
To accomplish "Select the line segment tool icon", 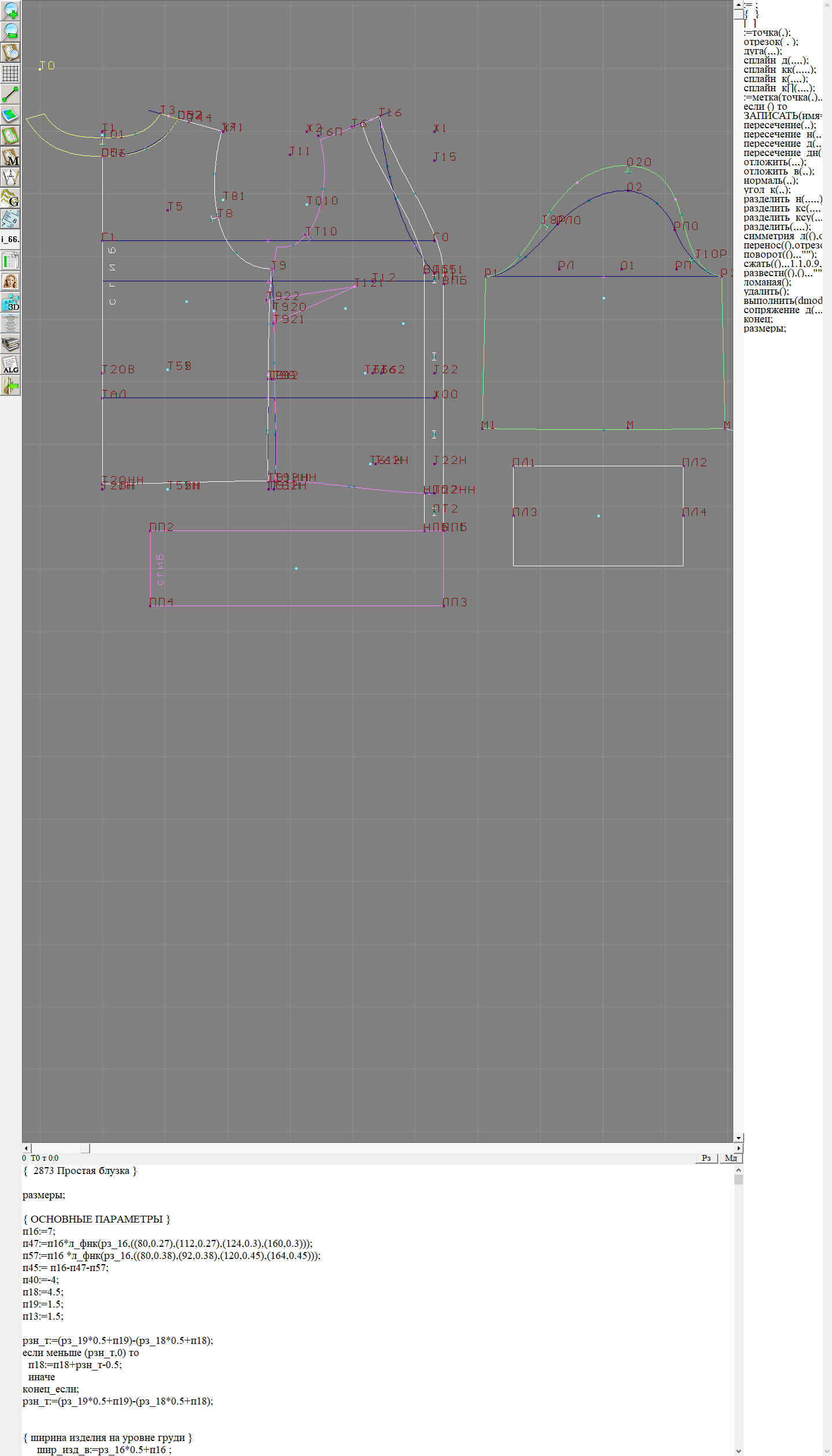I will (10, 94).
